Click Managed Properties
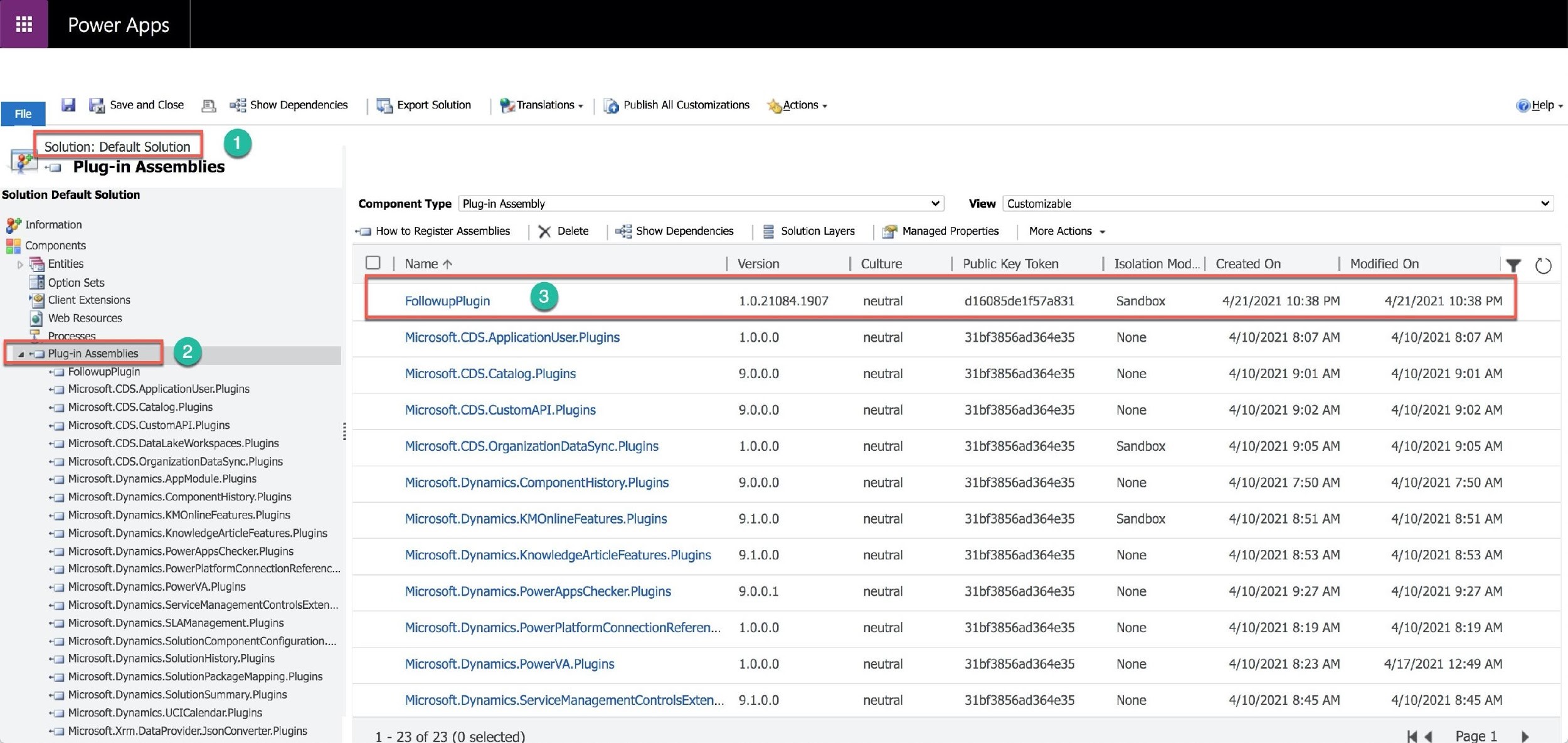Screen dimensions: 1568x743 [x=940, y=231]
